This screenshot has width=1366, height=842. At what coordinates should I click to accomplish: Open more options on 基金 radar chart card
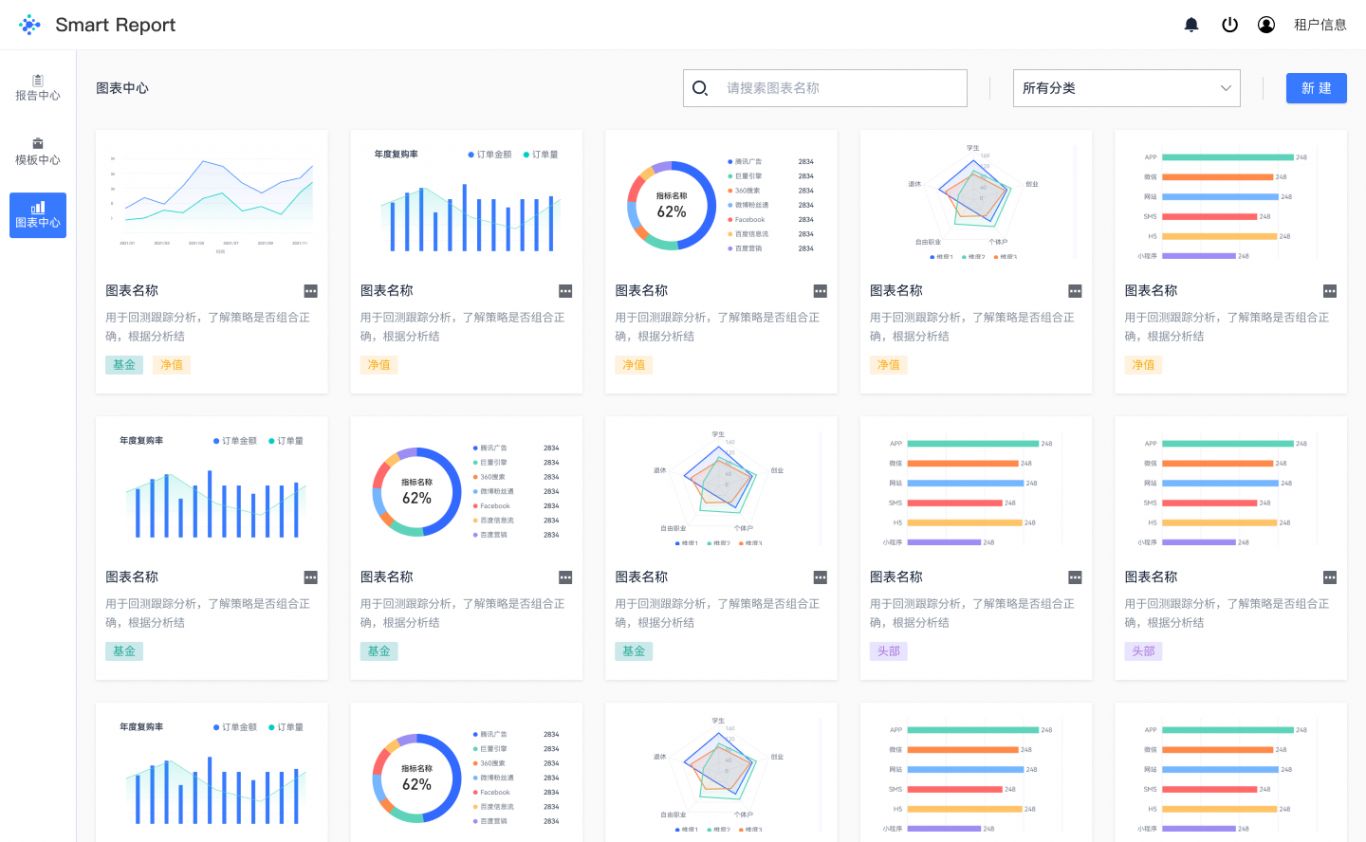pos(820,577)
